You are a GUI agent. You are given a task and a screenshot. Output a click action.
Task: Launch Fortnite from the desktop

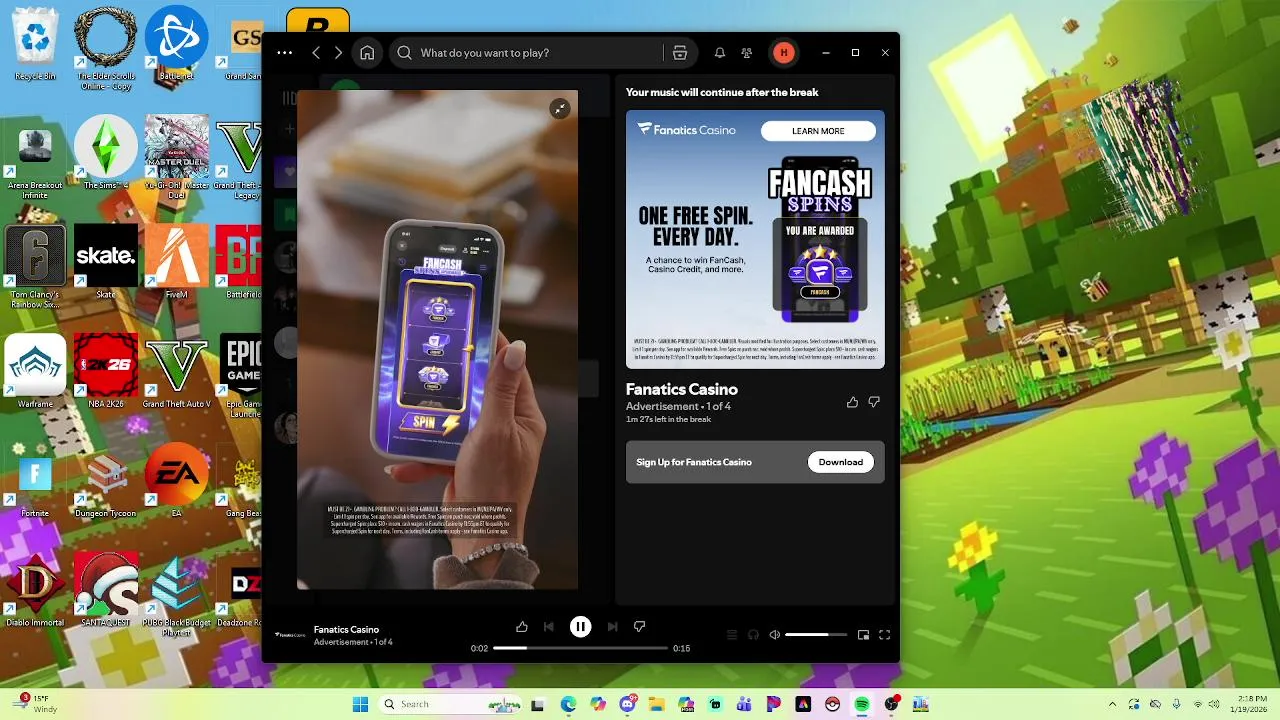pos(35,481)
